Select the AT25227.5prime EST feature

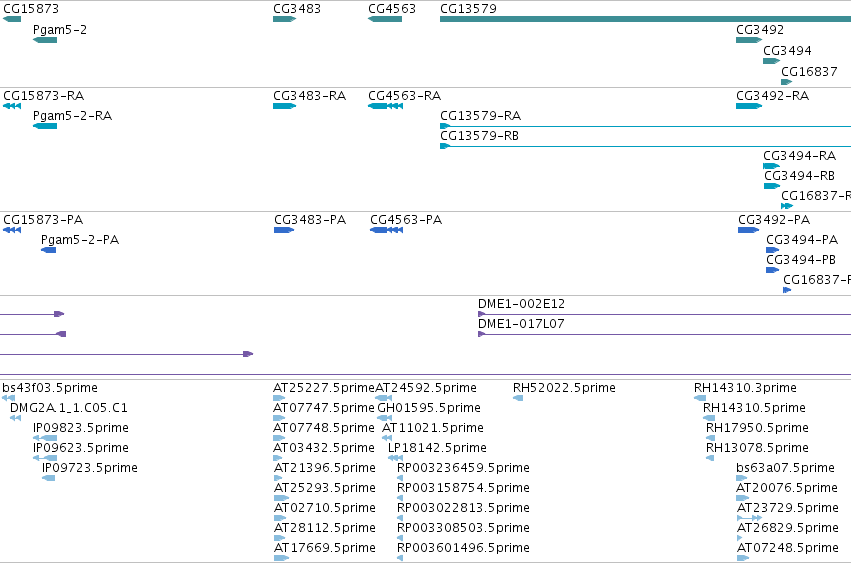(x=279, y=398)
